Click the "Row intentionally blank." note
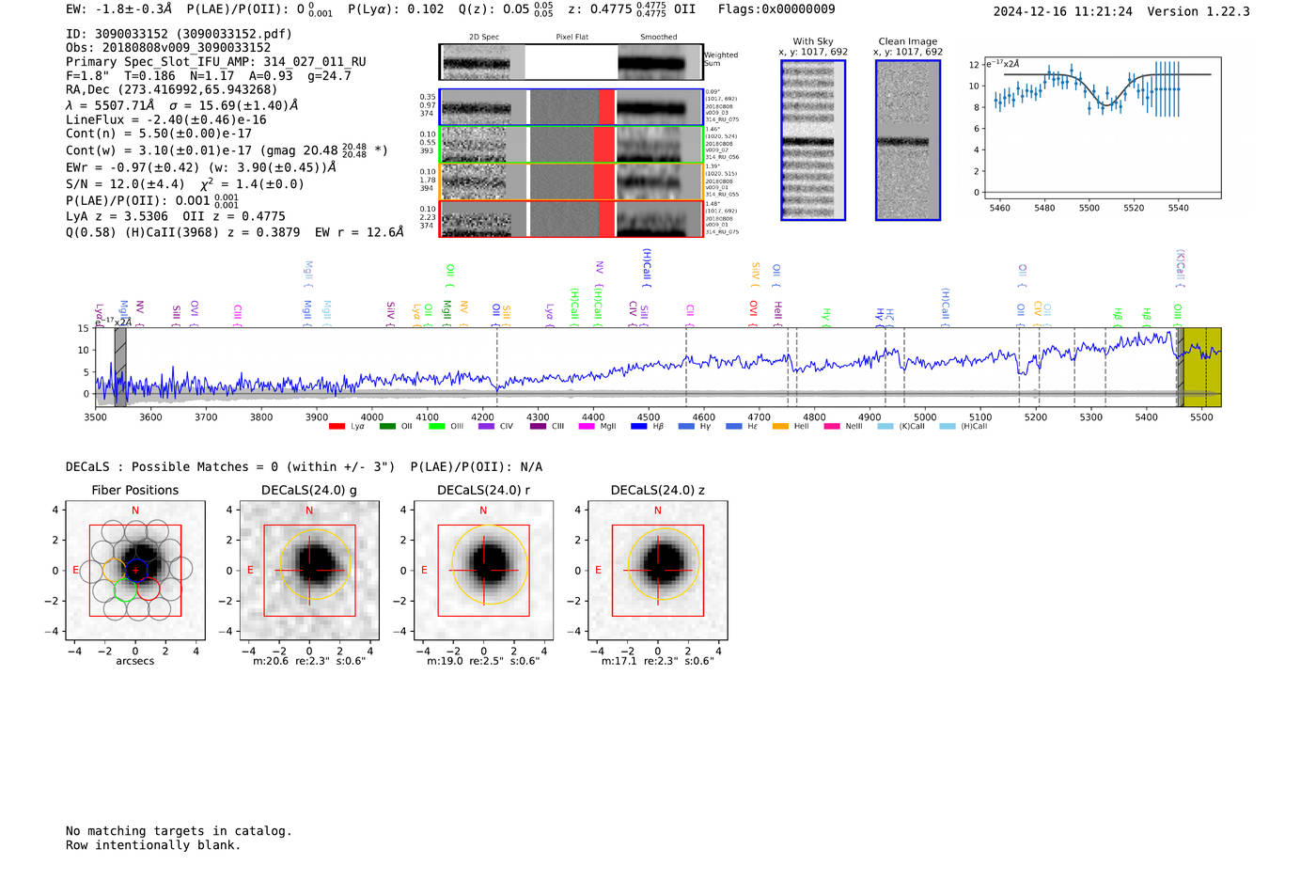Screen dimensions: 1316x896 pos(153,845)
